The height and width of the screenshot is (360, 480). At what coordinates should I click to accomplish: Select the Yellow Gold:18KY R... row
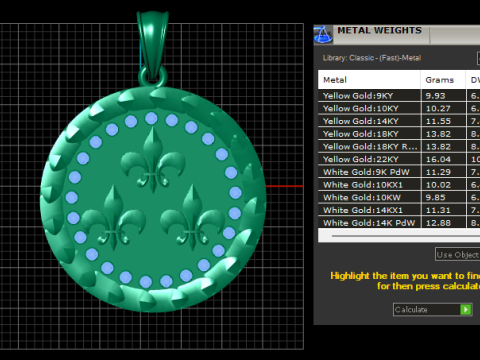pyautogui.click(x=399, y=146)
